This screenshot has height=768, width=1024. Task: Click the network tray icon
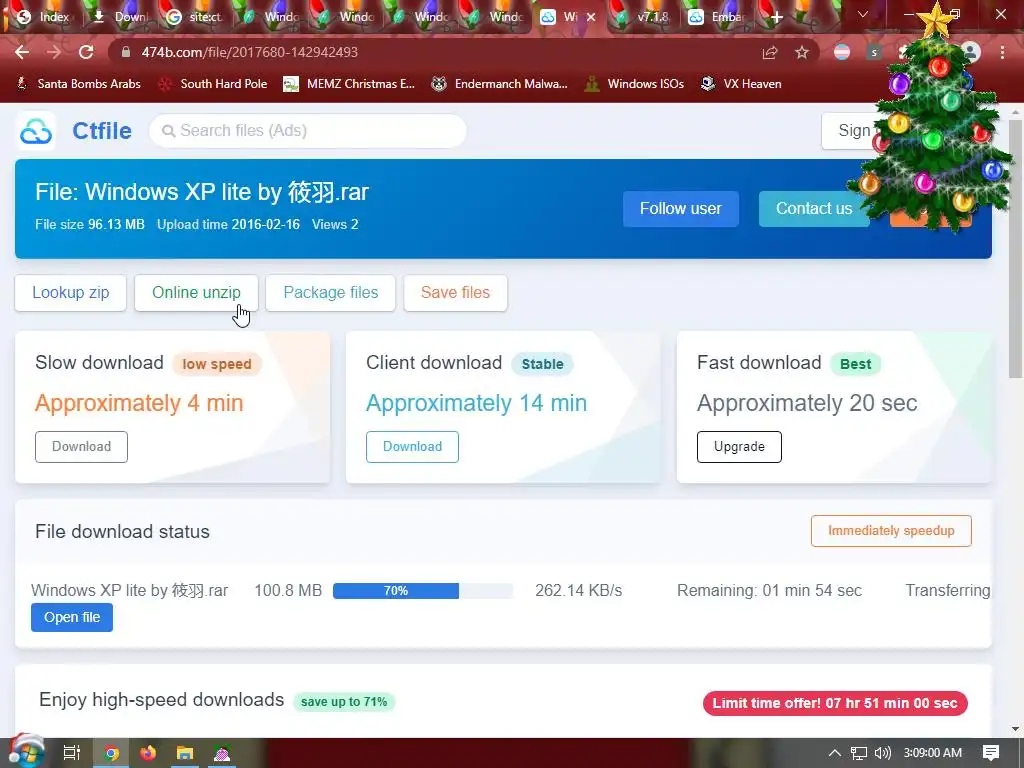click(x=859, y=753)
